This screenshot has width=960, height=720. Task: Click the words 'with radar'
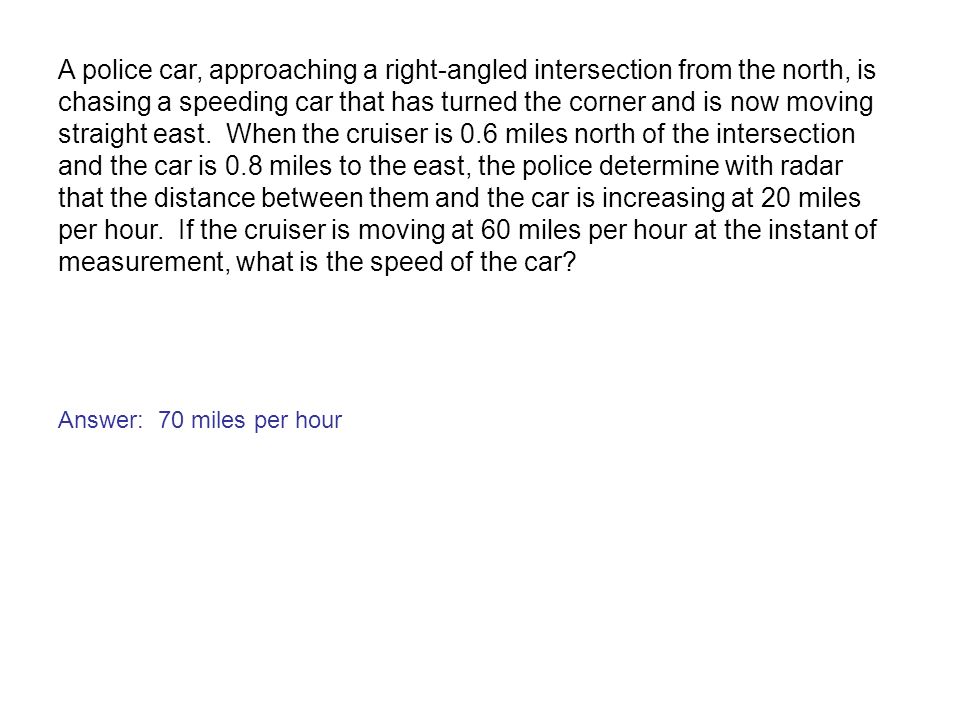pos(784,165)
